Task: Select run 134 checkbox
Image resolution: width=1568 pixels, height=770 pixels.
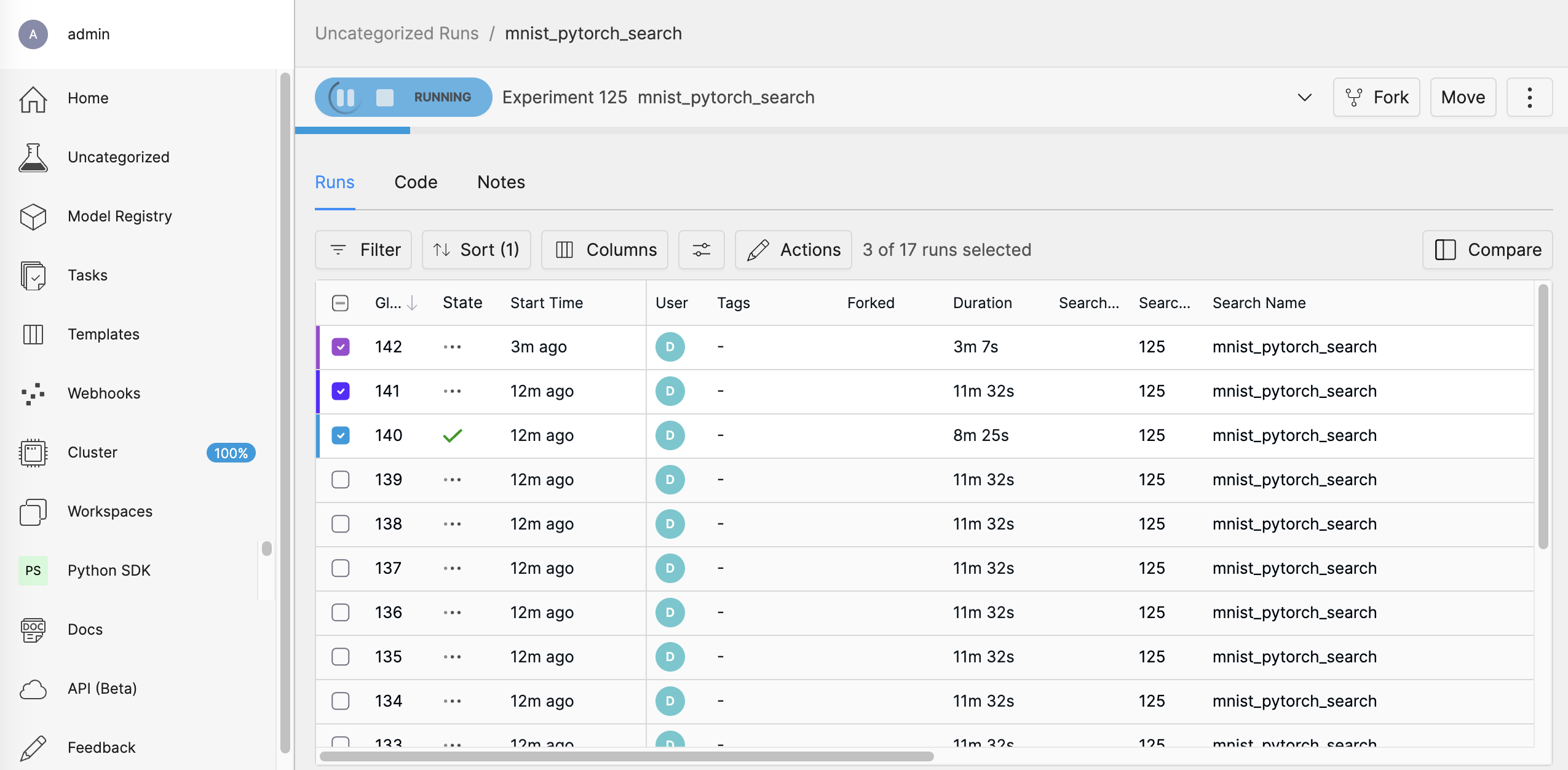Action: click(x=341, y=701)
